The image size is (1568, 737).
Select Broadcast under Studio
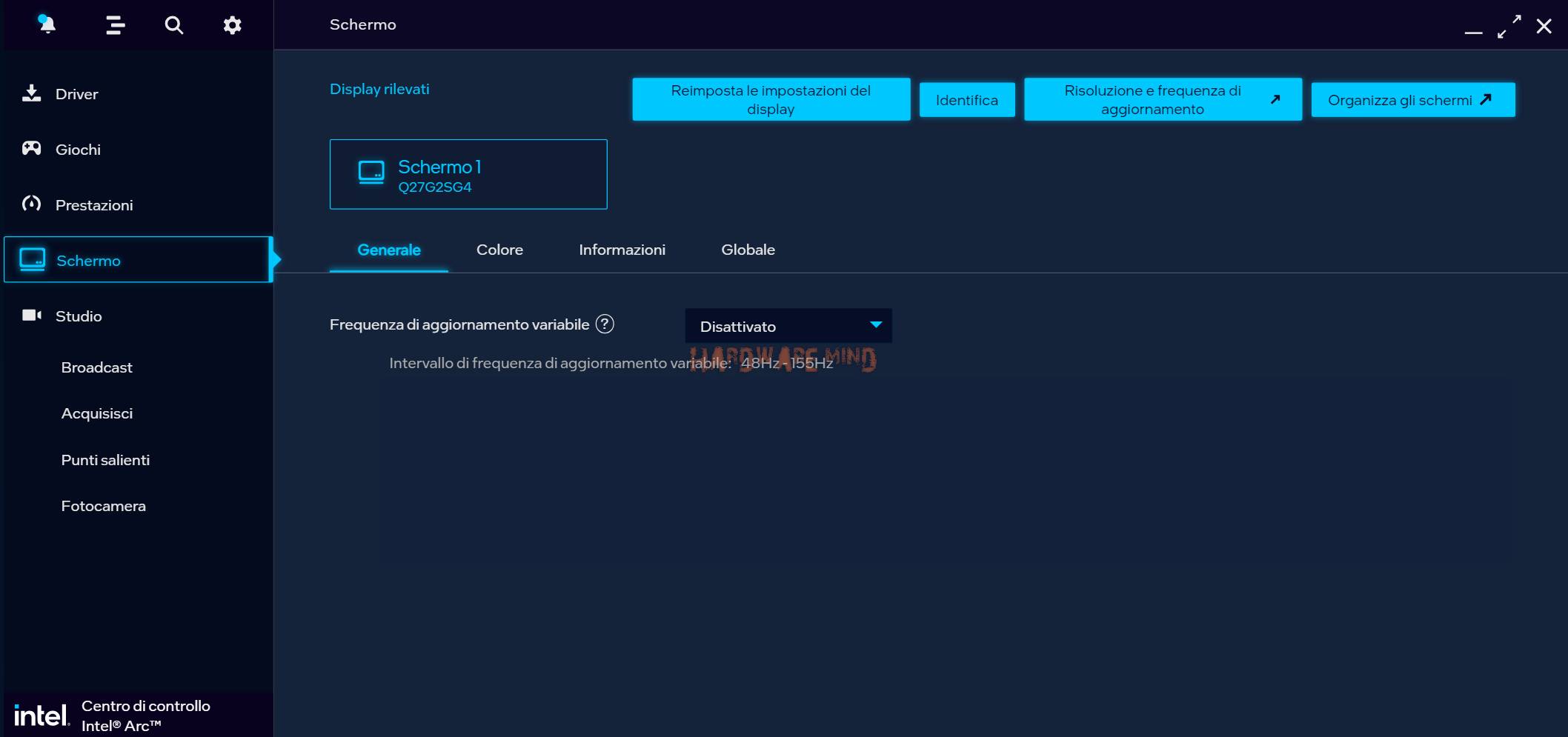(96, 367)
